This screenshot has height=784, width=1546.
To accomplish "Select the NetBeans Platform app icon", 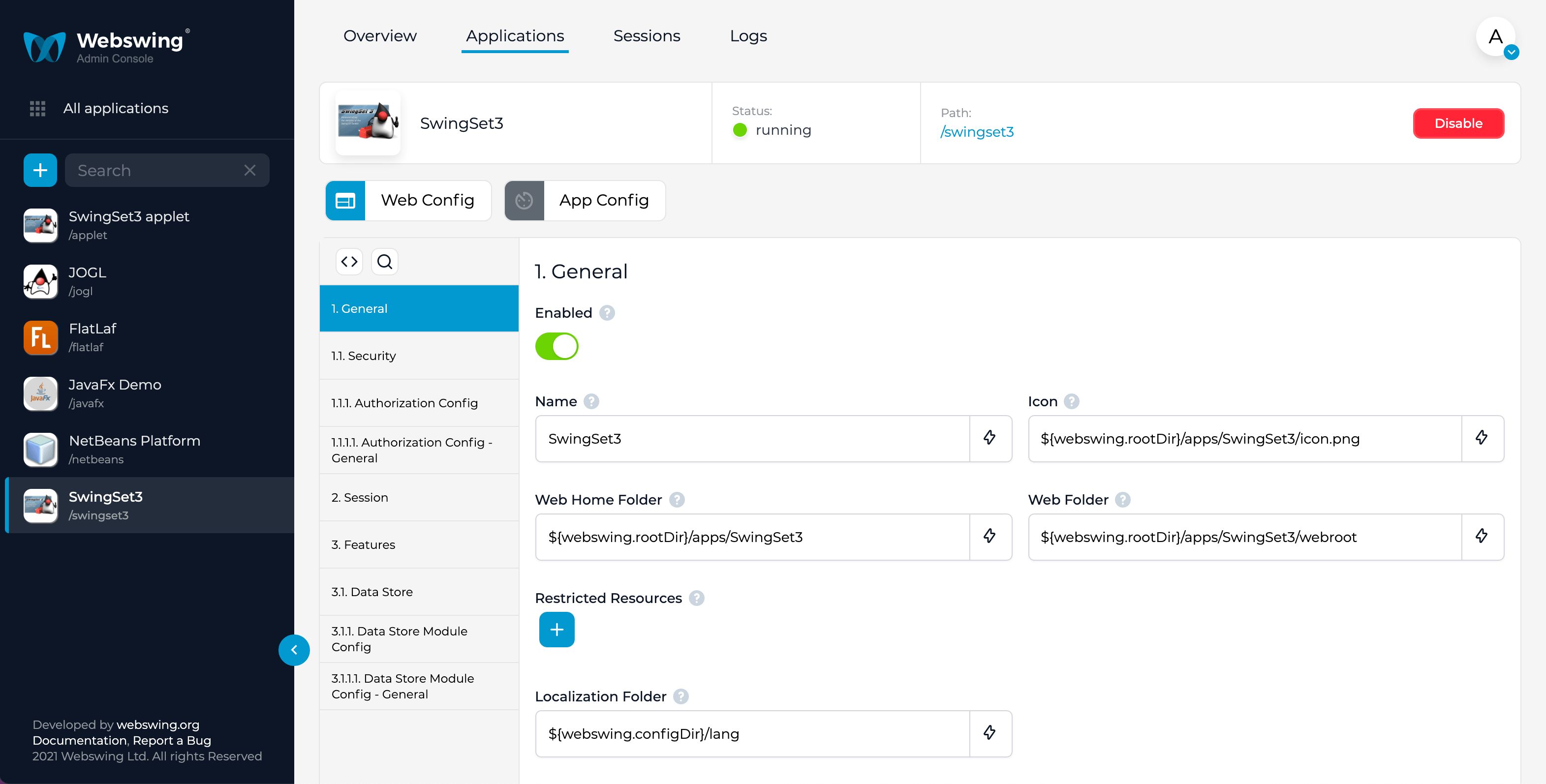I will point(40,449).
